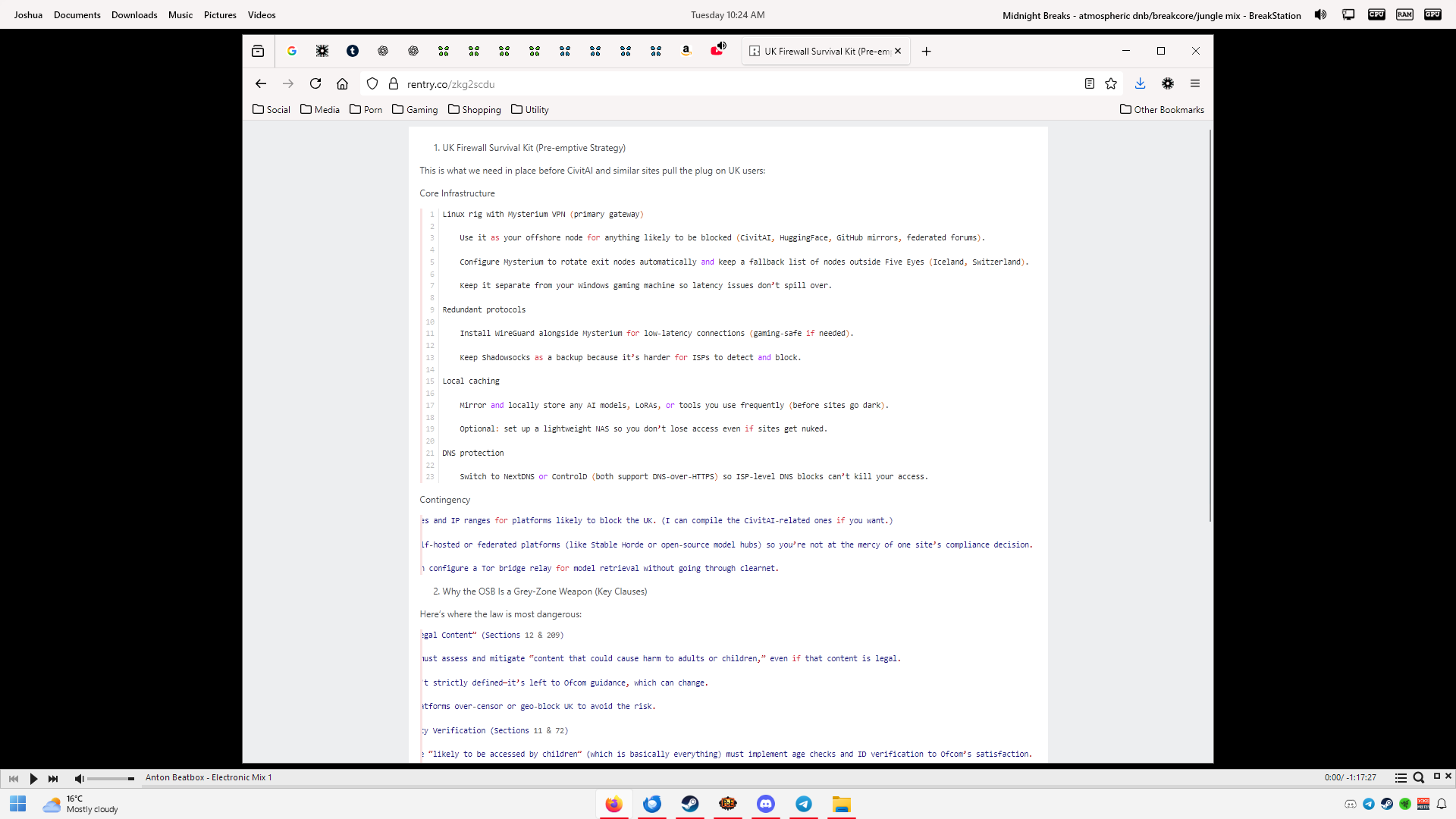
Task: Play Anton Beatbox Electronic Mix 1
Action: (33, 778)
